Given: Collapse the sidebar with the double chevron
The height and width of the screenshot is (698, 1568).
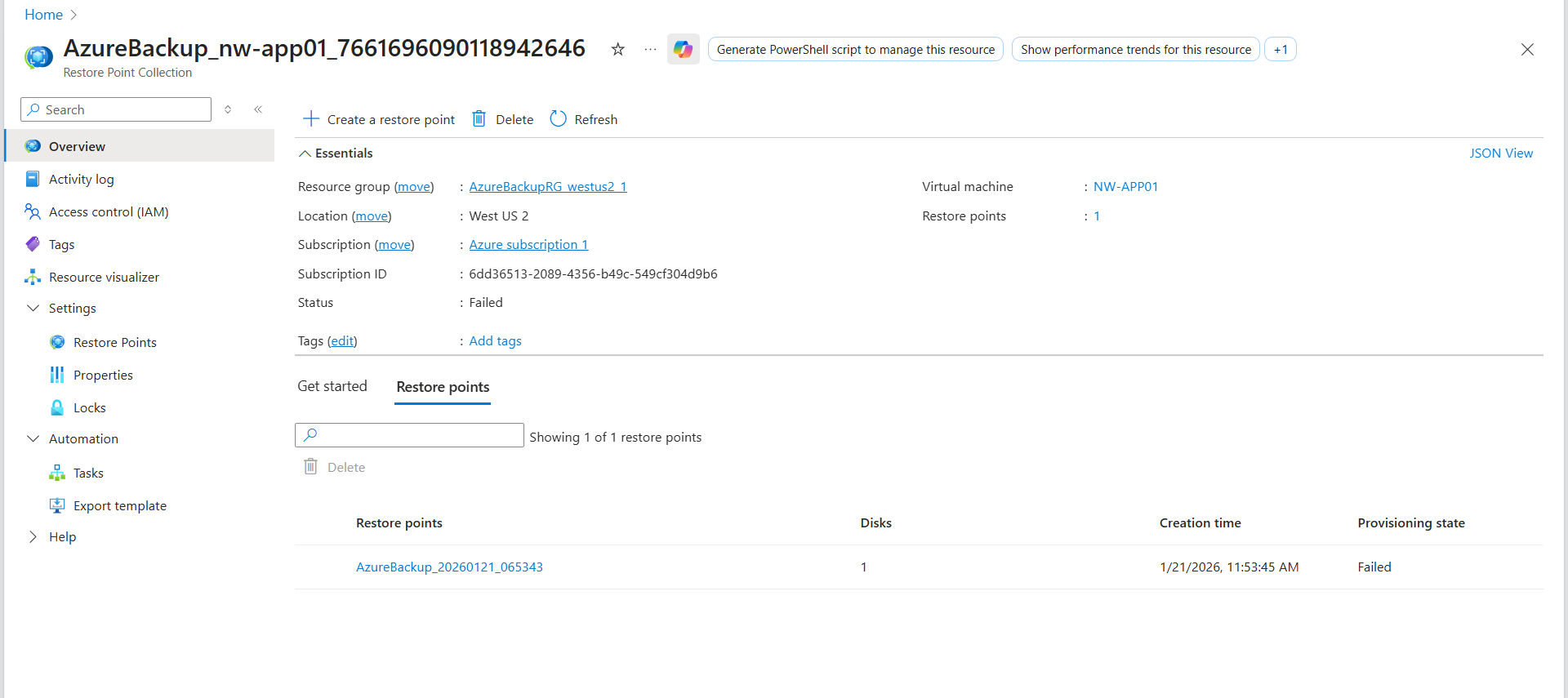Looking at the screenshot, I should (x=258, y=109).
